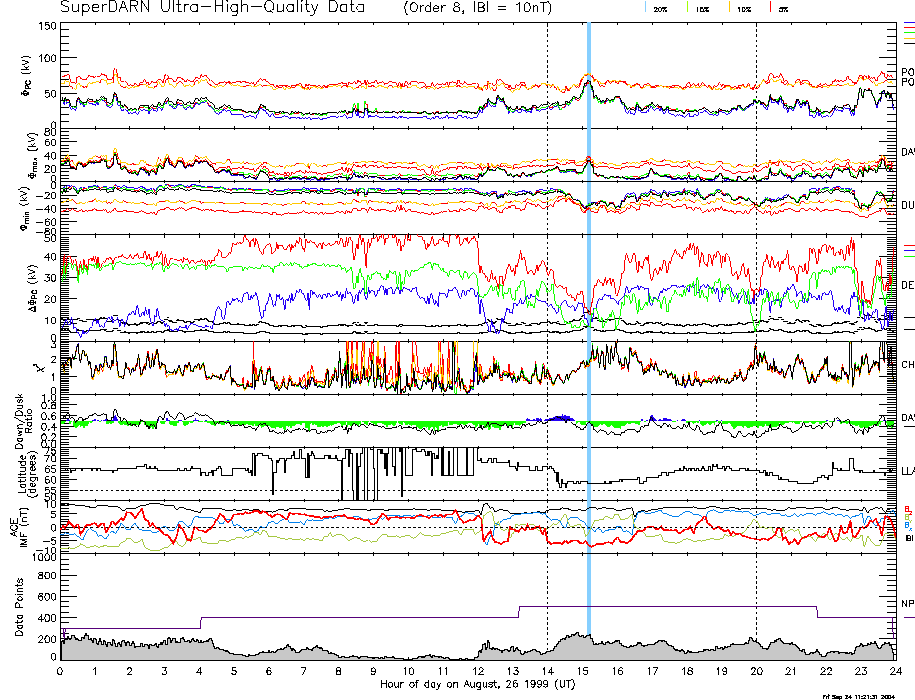
Task: Click the red 5% legend swatch
Action: (x=771, y=8)
